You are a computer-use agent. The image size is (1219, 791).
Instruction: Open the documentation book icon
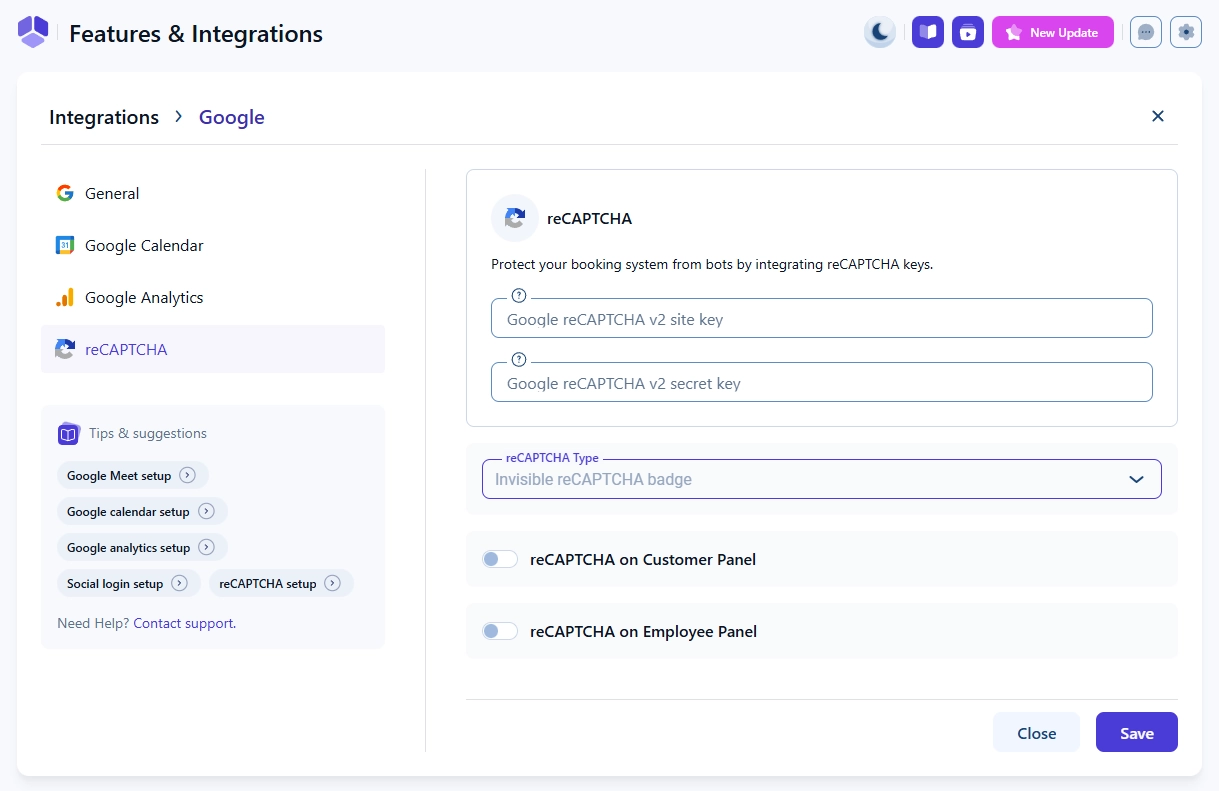(928, 32)
